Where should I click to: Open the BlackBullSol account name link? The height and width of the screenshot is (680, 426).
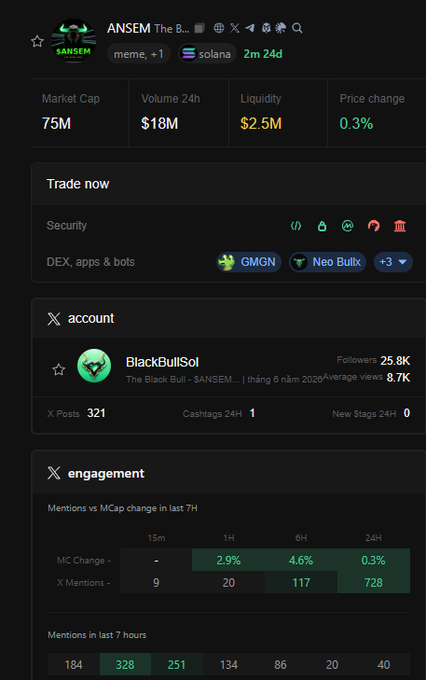pos(162,362)
